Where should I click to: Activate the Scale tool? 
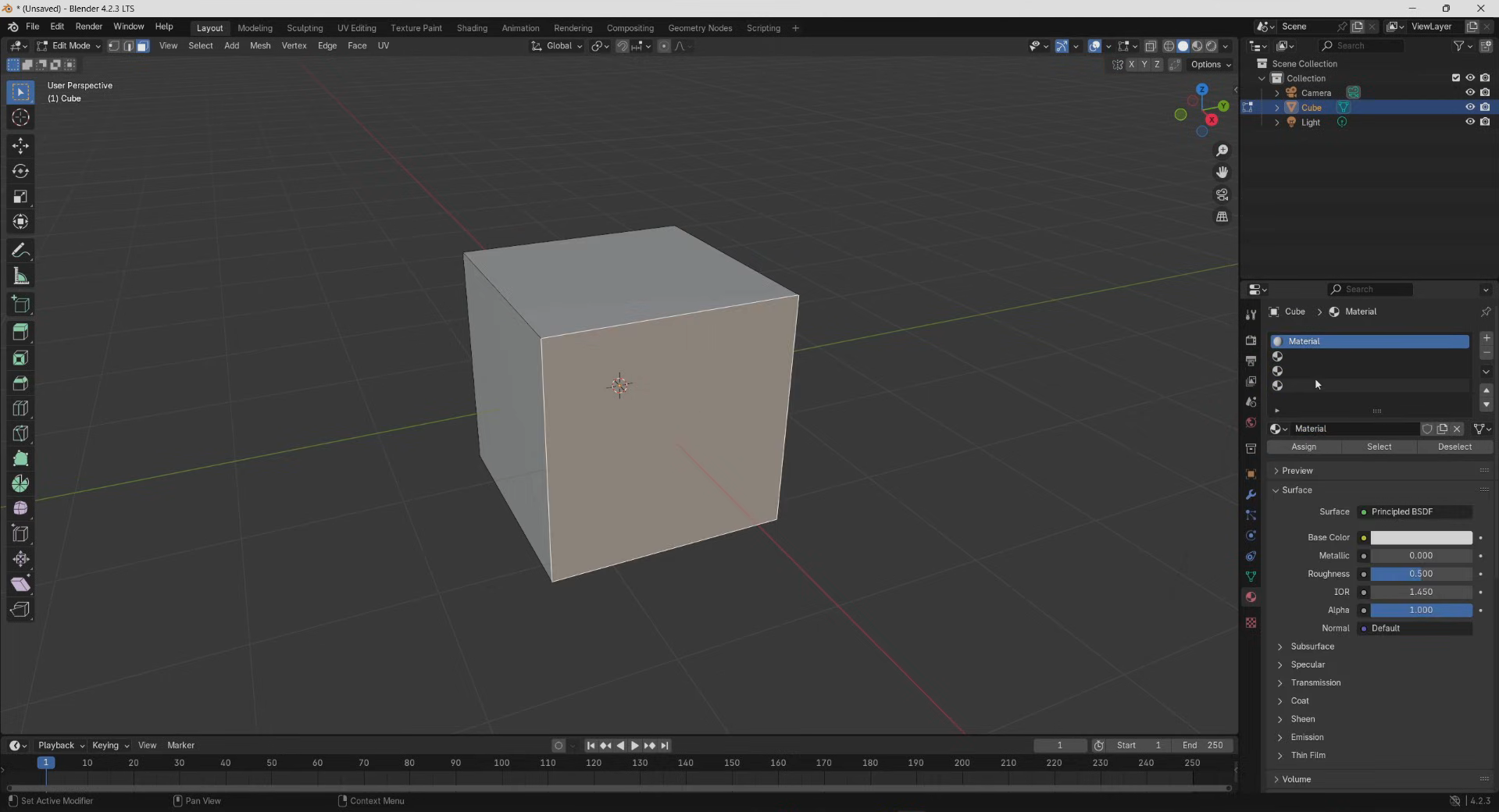tap(20, 197)
